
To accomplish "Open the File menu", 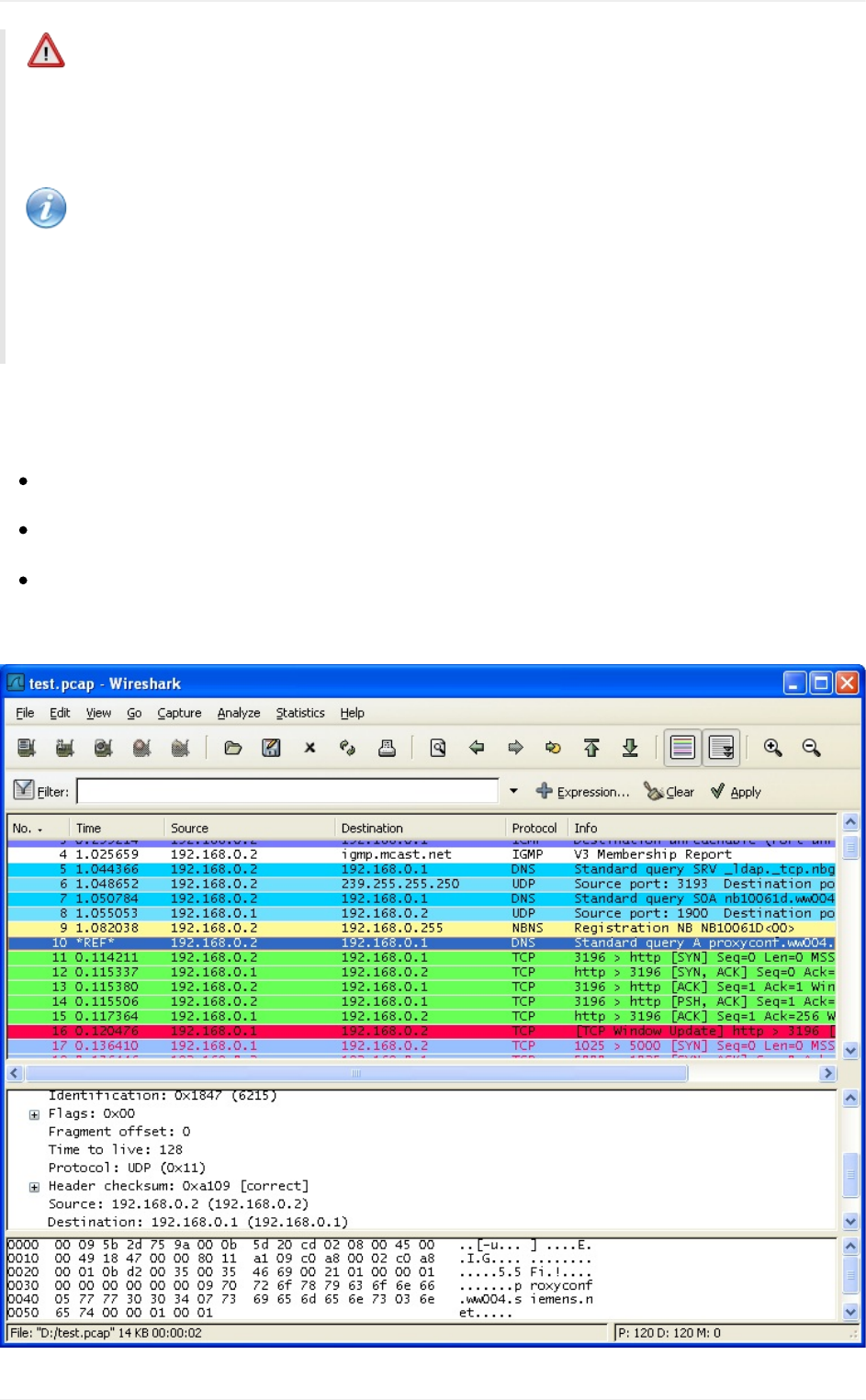I will click(x=25, y=713).
